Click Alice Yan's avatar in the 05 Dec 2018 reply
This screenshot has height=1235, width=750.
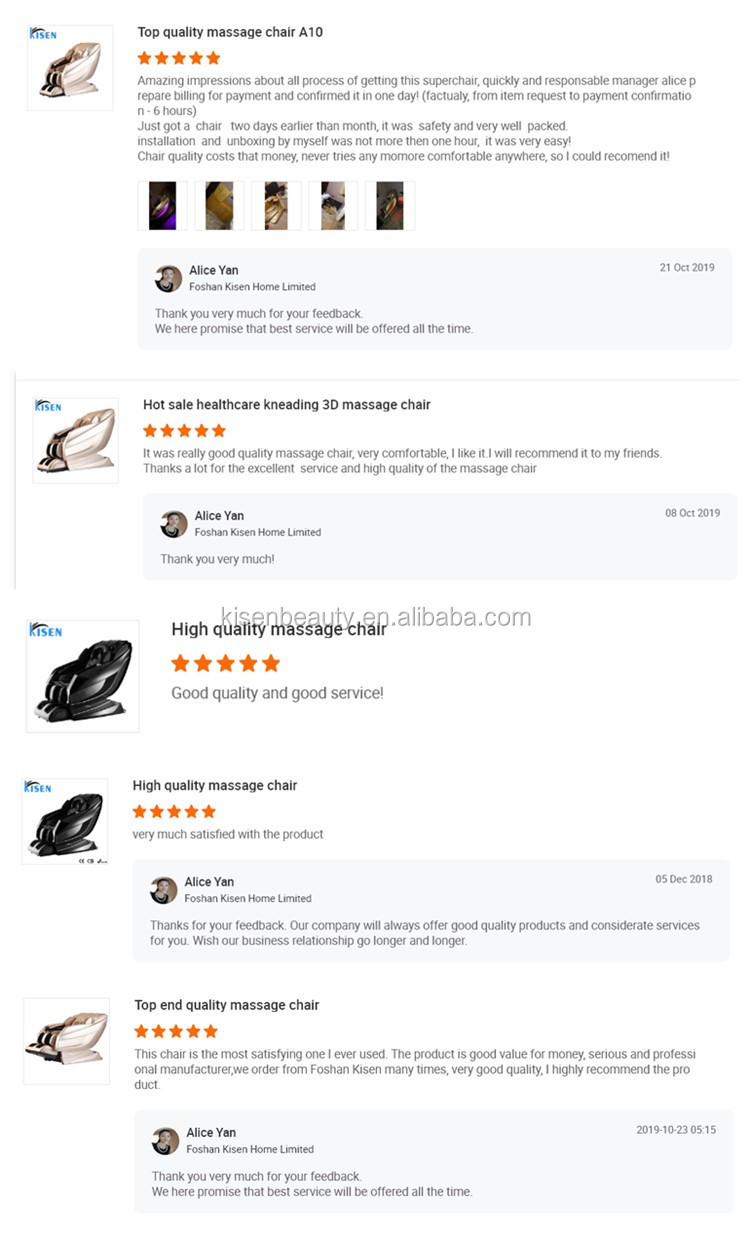(x=164, y=890)
